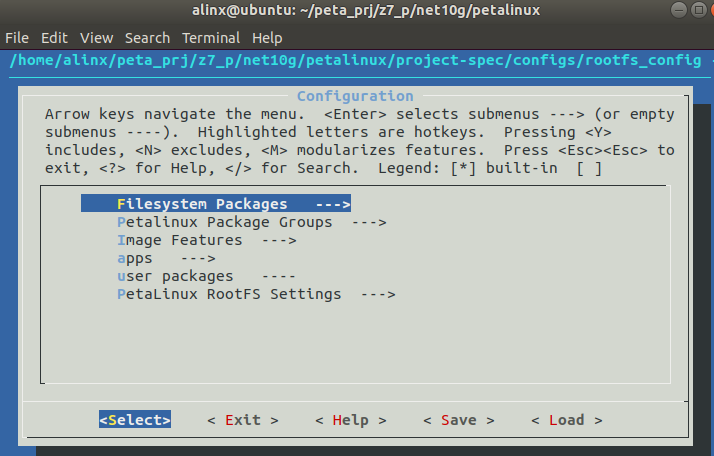Viewport: 714px width, 456px height.
Task: Open the Terminal menu
Action: point(211,38)
